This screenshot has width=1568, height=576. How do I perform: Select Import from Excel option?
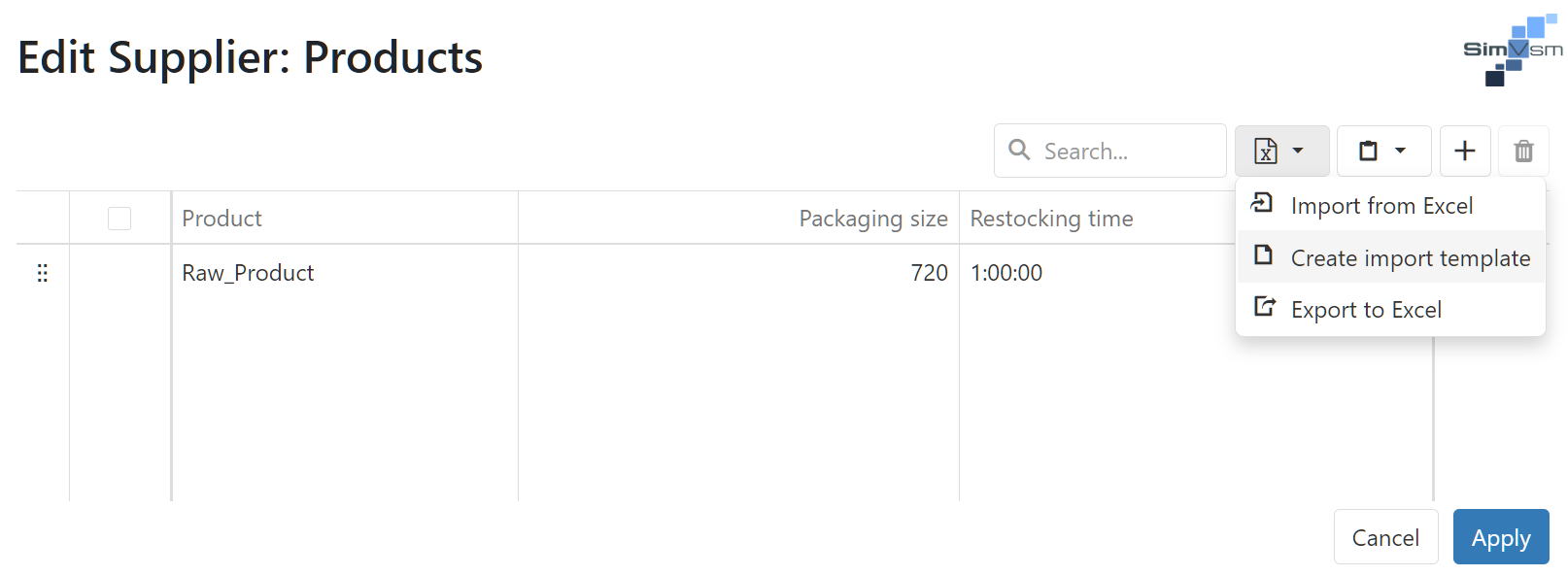point(1381,206)
